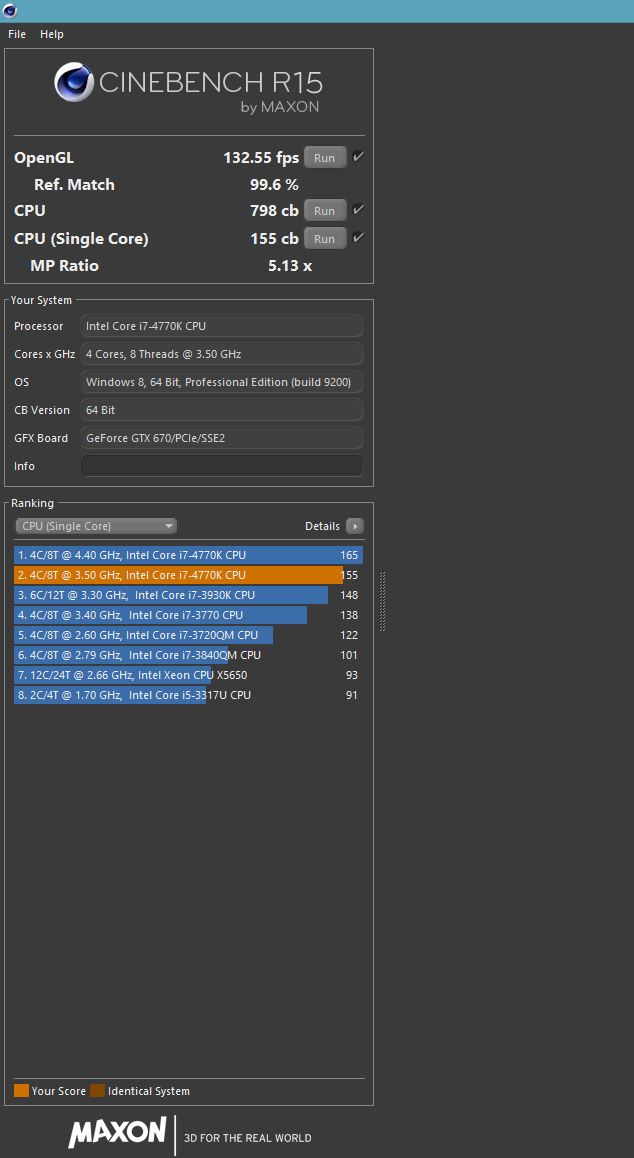Toggle the CPU test checkbox
Screen dimensions: 634x1158
[x=358, y=210]
